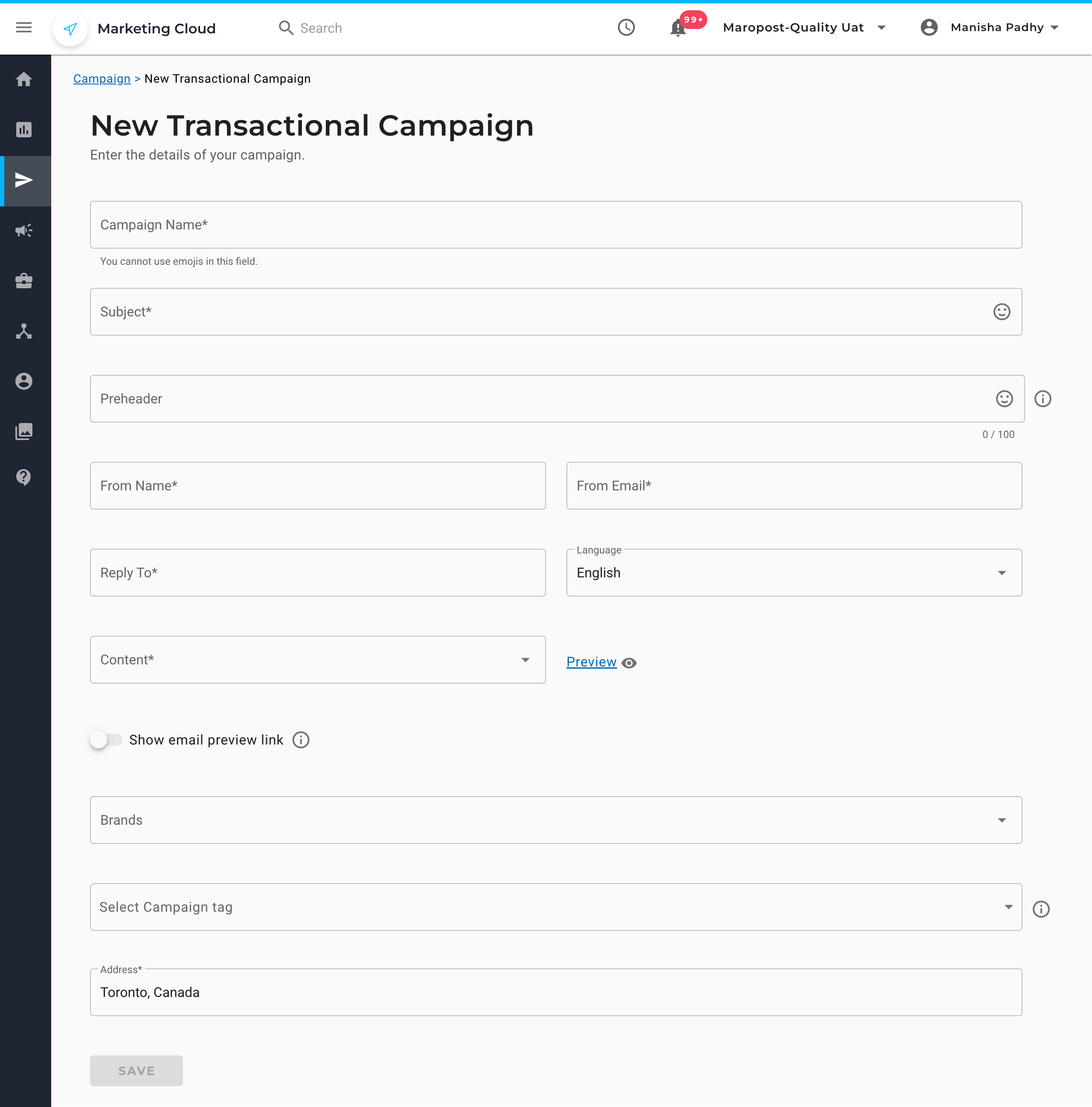This screenshot has width=1092, height=1107.
Task: Open the hamburger navigation menu
Action: coord(23,27)
